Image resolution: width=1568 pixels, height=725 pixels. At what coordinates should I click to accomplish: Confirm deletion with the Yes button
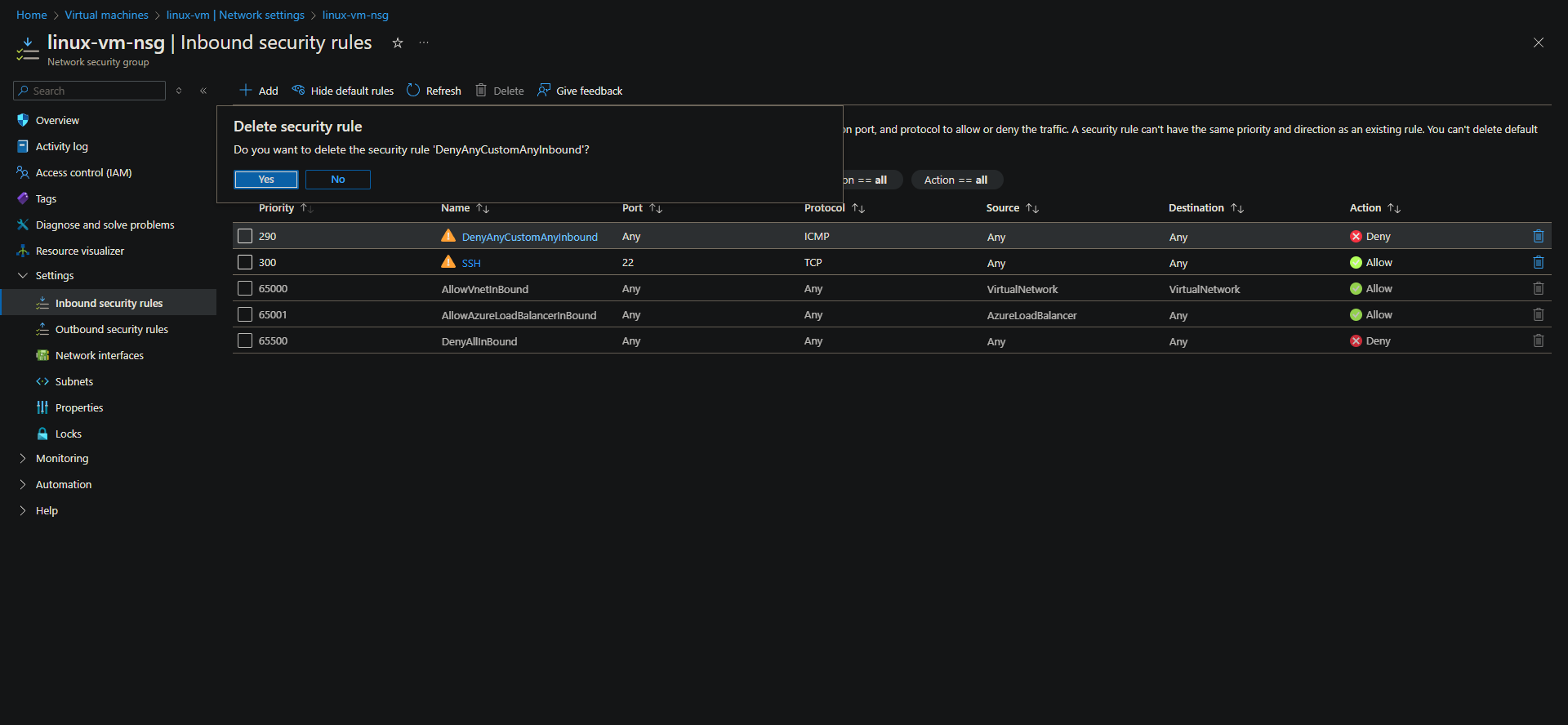click(x=266, y=180)
